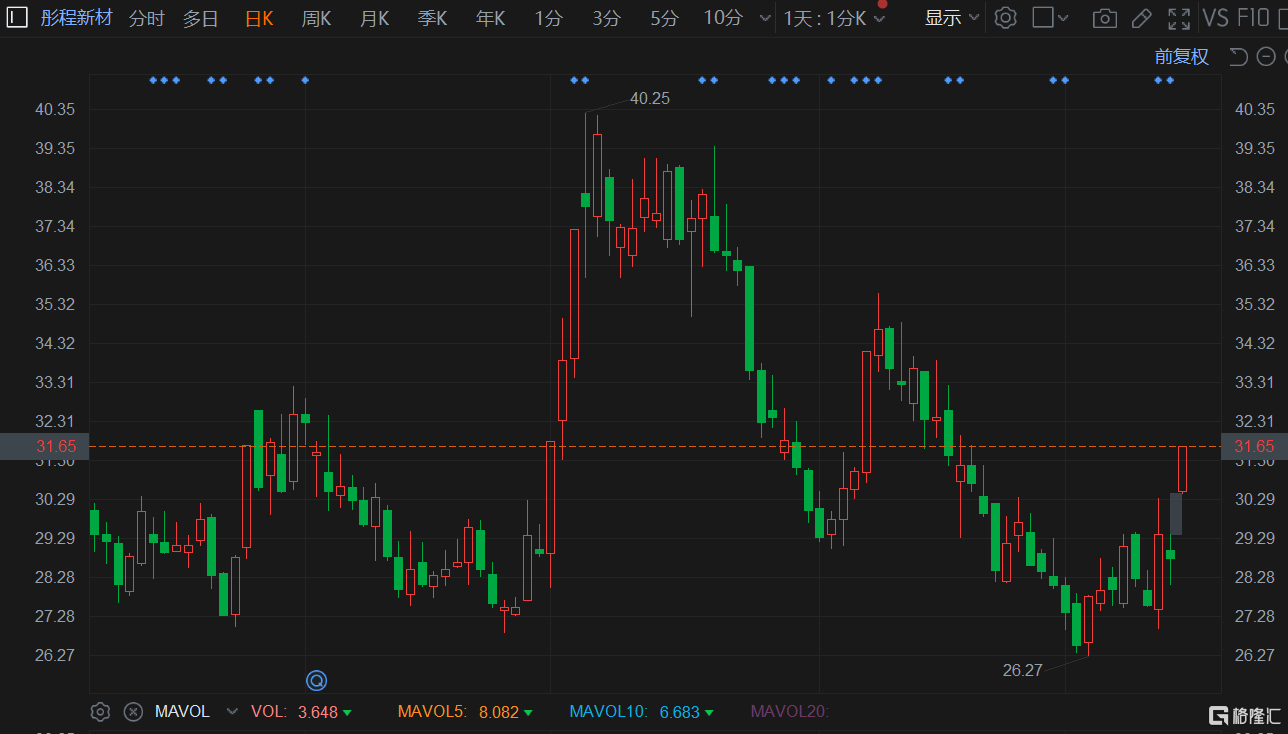
Task: Select the 年K yearly tab
Action: tap(490, 18)
